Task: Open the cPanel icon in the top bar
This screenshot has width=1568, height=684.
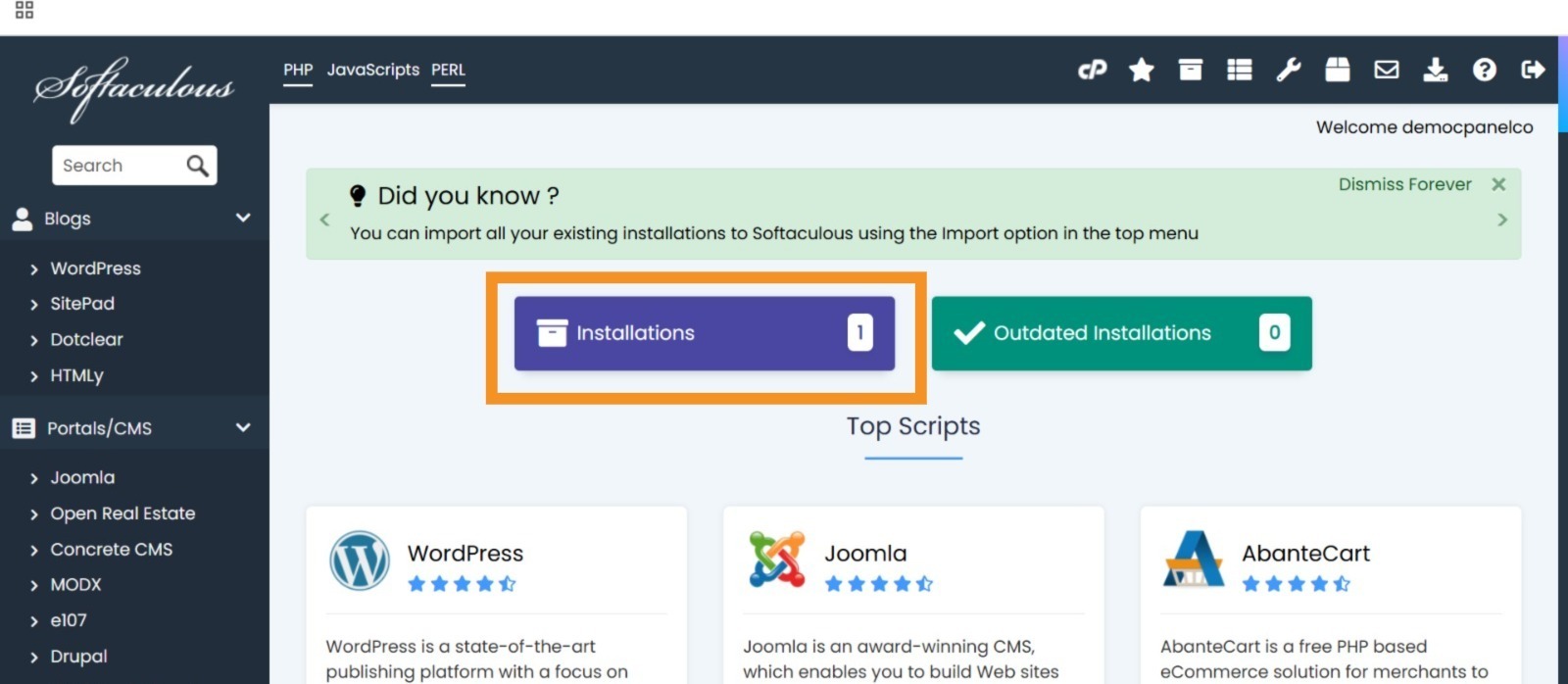Action: [1092, 70]
